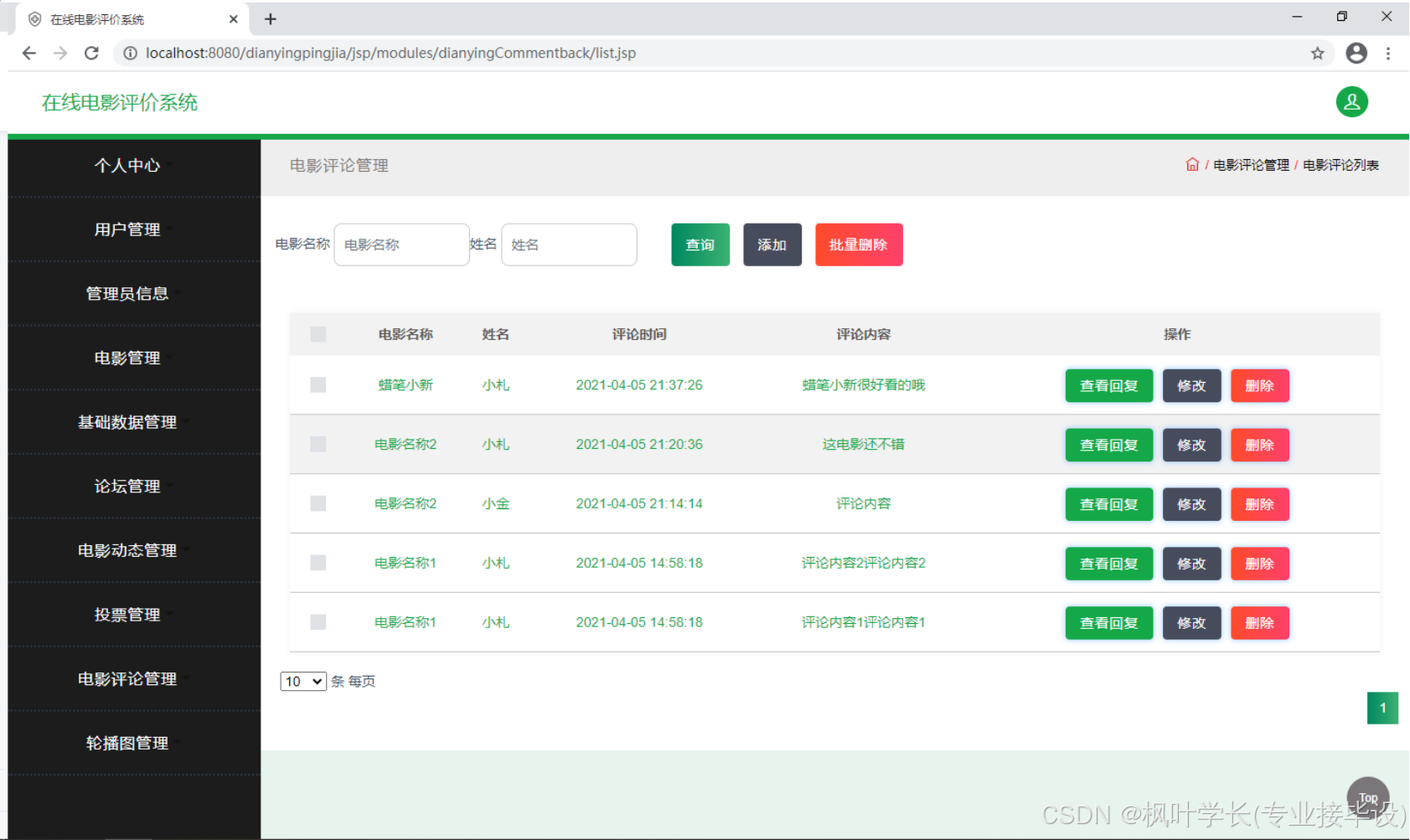Delete the 评论内容1评论内容1 row
The image size is (1410, 840).
click(1259, 623)
